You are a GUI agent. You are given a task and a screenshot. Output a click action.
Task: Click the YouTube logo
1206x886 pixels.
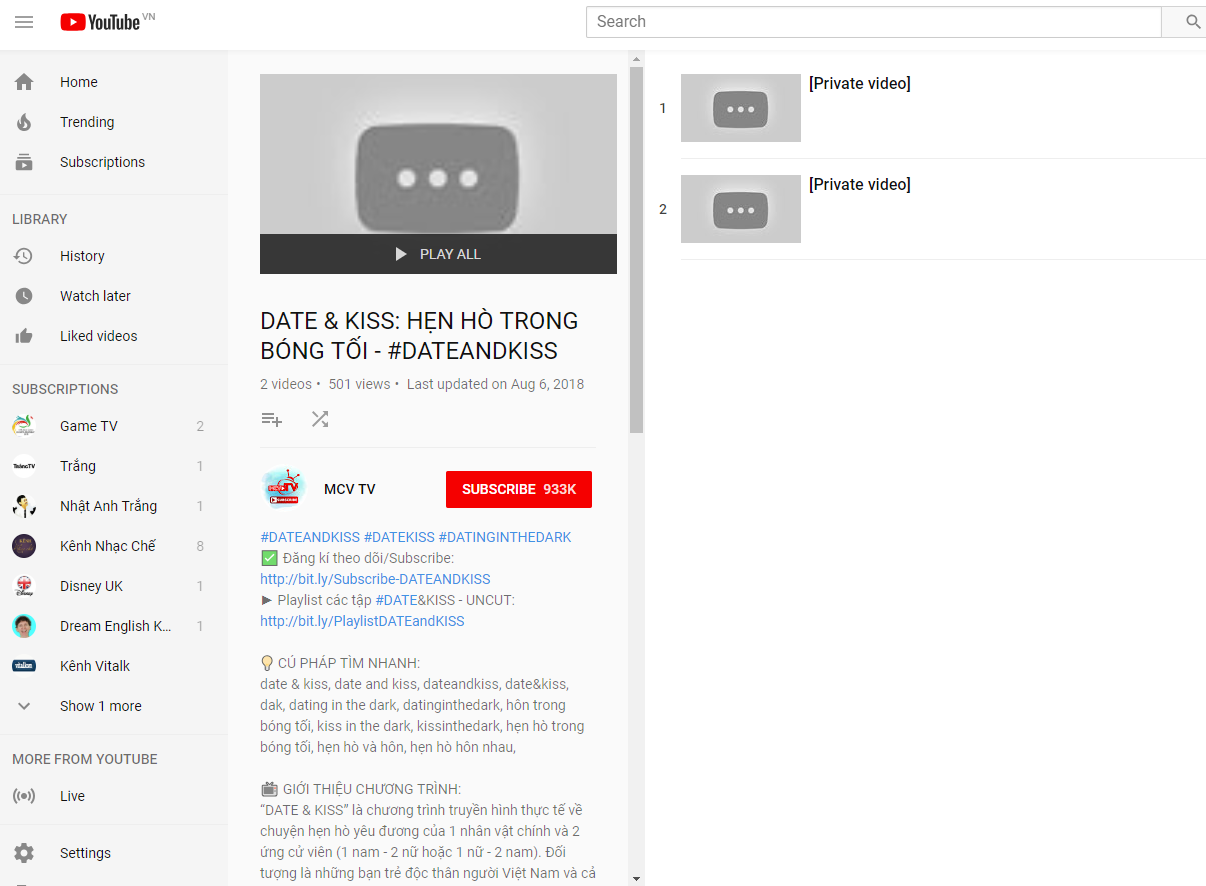click(100, 22)
